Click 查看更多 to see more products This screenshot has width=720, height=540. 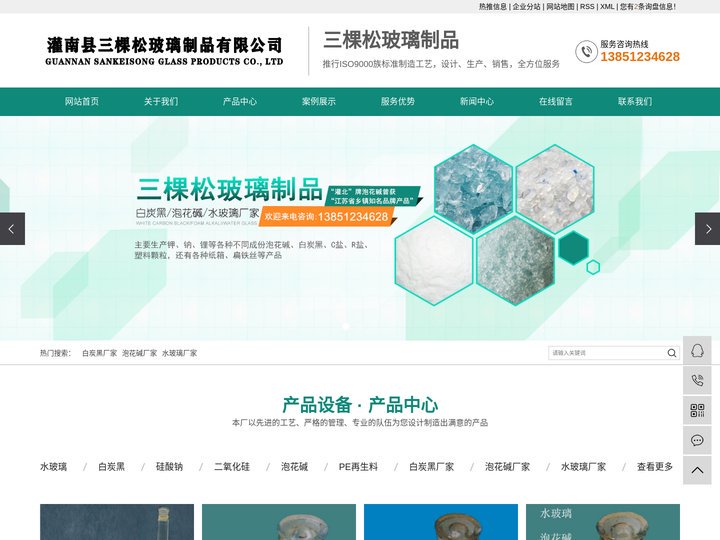[655, 467]
